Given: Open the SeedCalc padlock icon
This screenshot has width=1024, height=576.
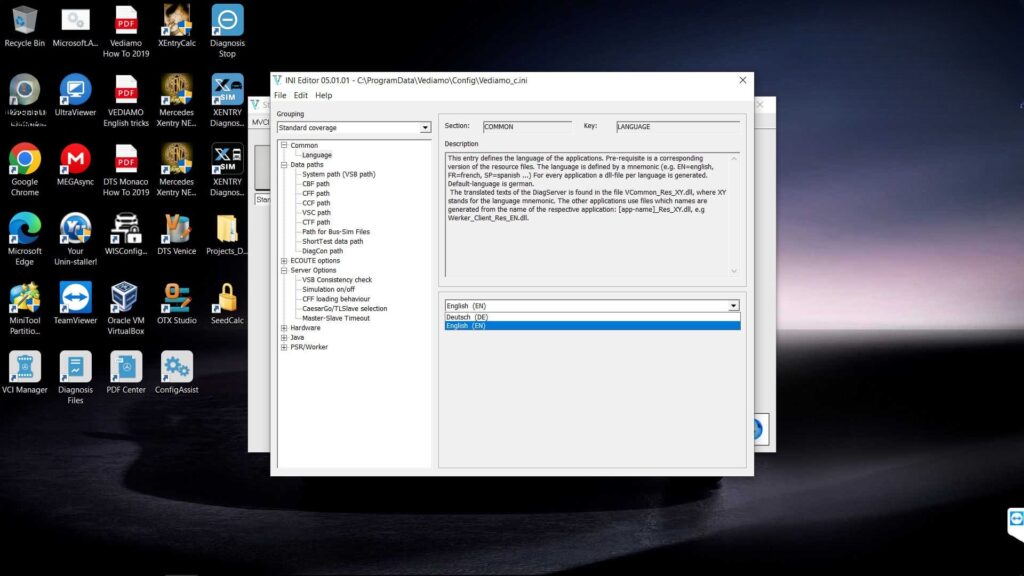Looking at the screenshot, I should point(227,298).
